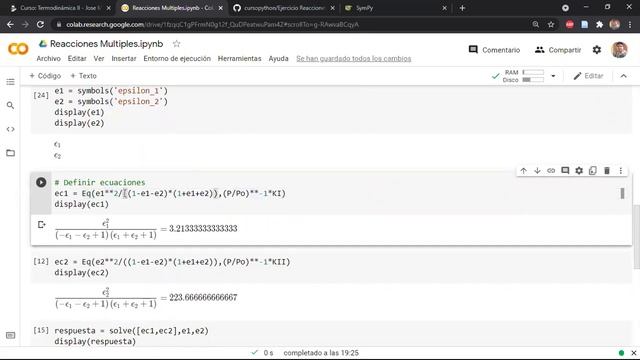Open the search and replace panel
Image resolution: width=640 pixels, height=360 pixels.
pyautogui.click(x=11, y=105)
